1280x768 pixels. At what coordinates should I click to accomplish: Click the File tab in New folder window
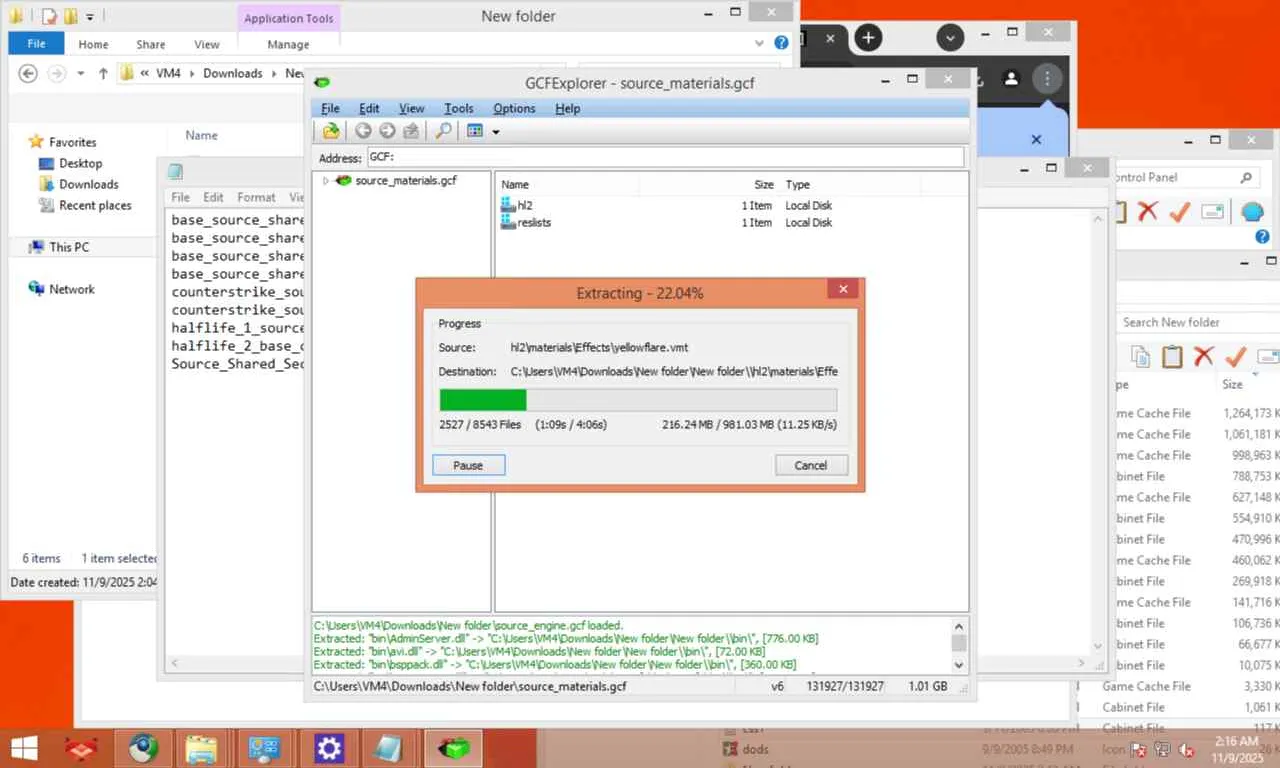point(36,44)
